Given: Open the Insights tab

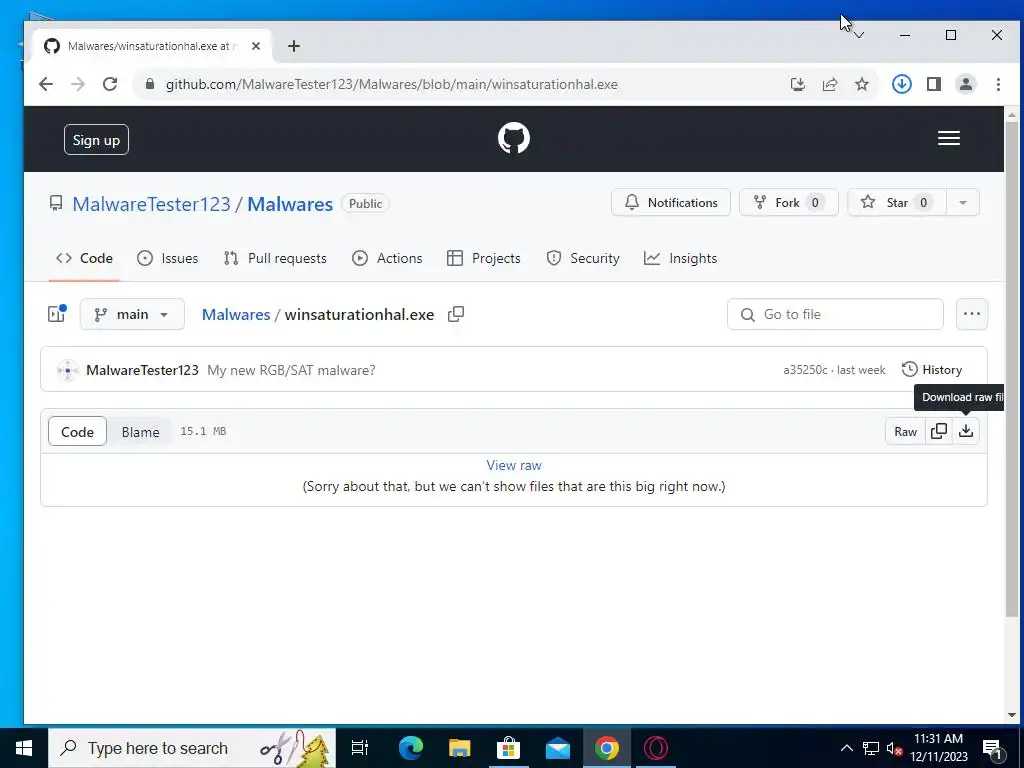Looking at the screenshot, I should 680,258.
